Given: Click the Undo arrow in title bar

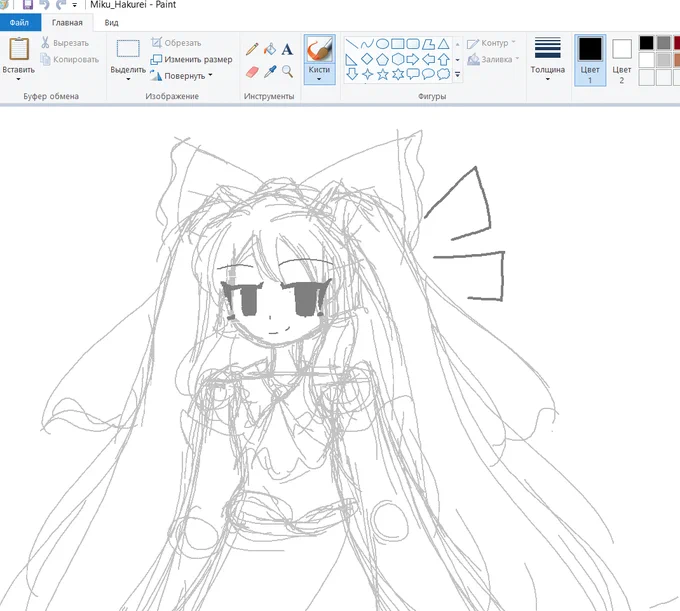Looking at the screenshot, I should coord(44,4).
